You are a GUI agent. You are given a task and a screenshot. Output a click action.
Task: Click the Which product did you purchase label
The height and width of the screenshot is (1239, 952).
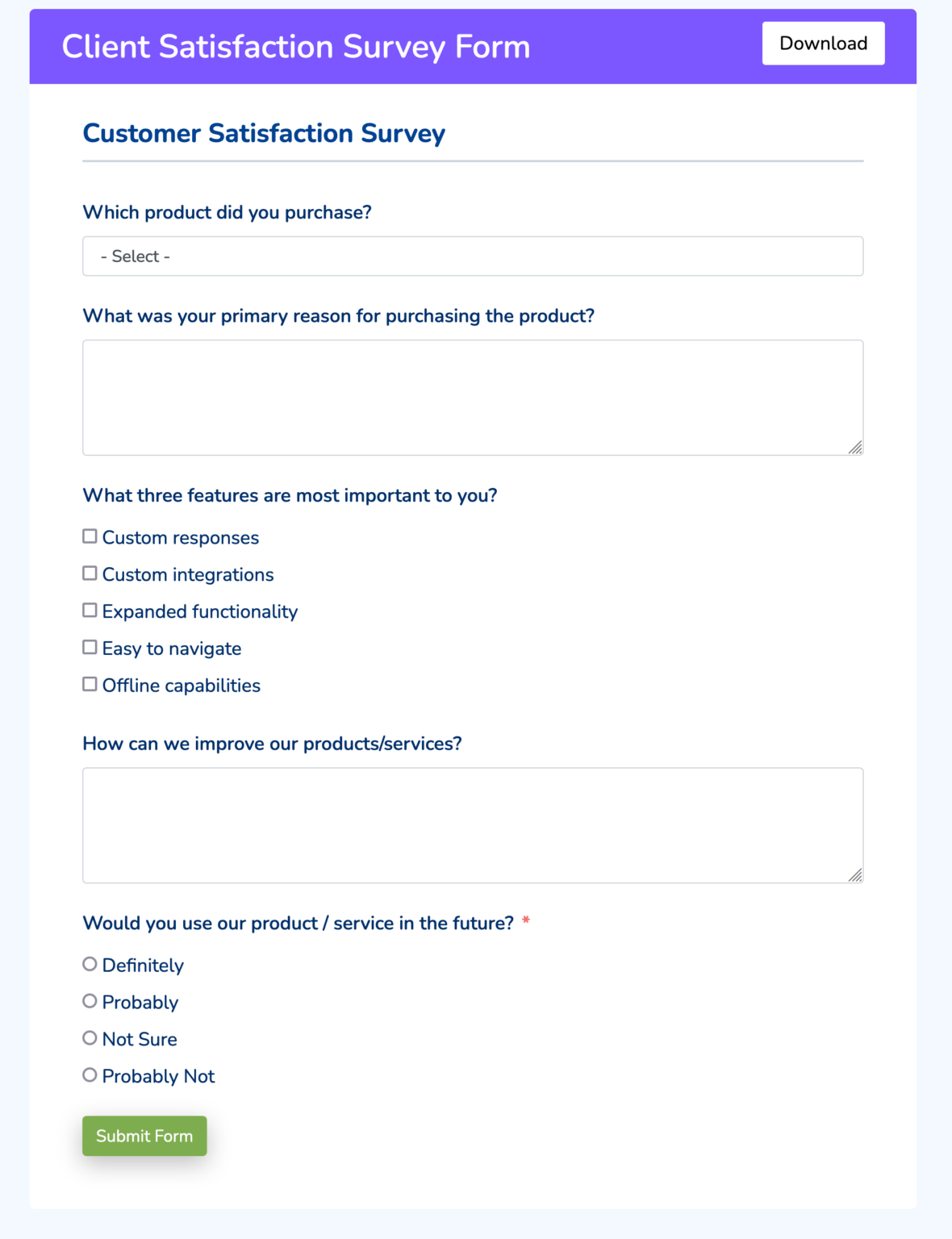(228, 212)
